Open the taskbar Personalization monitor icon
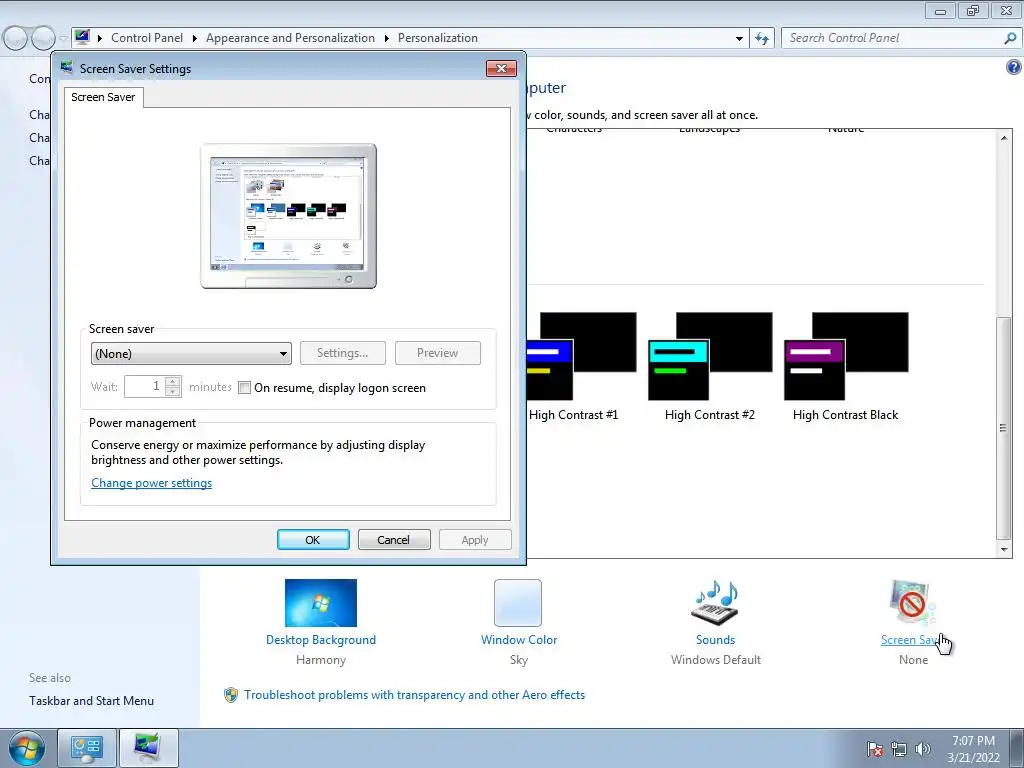The height and width of the screenshot is (768, 1024). tap(149, 748)
